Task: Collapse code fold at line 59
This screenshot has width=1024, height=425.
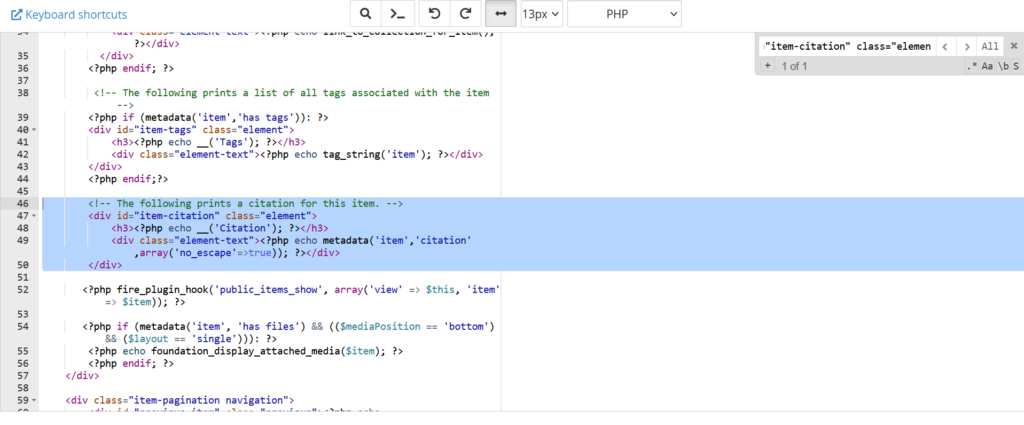Action: coord(34,400)
